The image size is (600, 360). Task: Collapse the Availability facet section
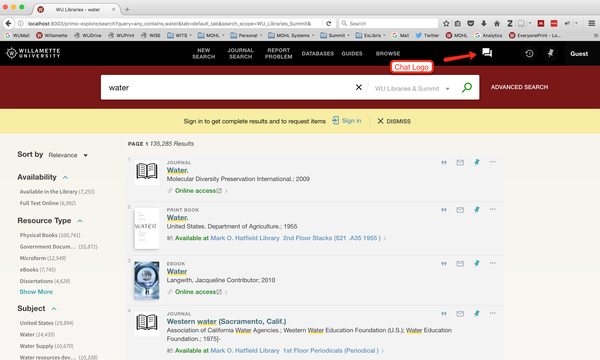(x=65, y=178)
